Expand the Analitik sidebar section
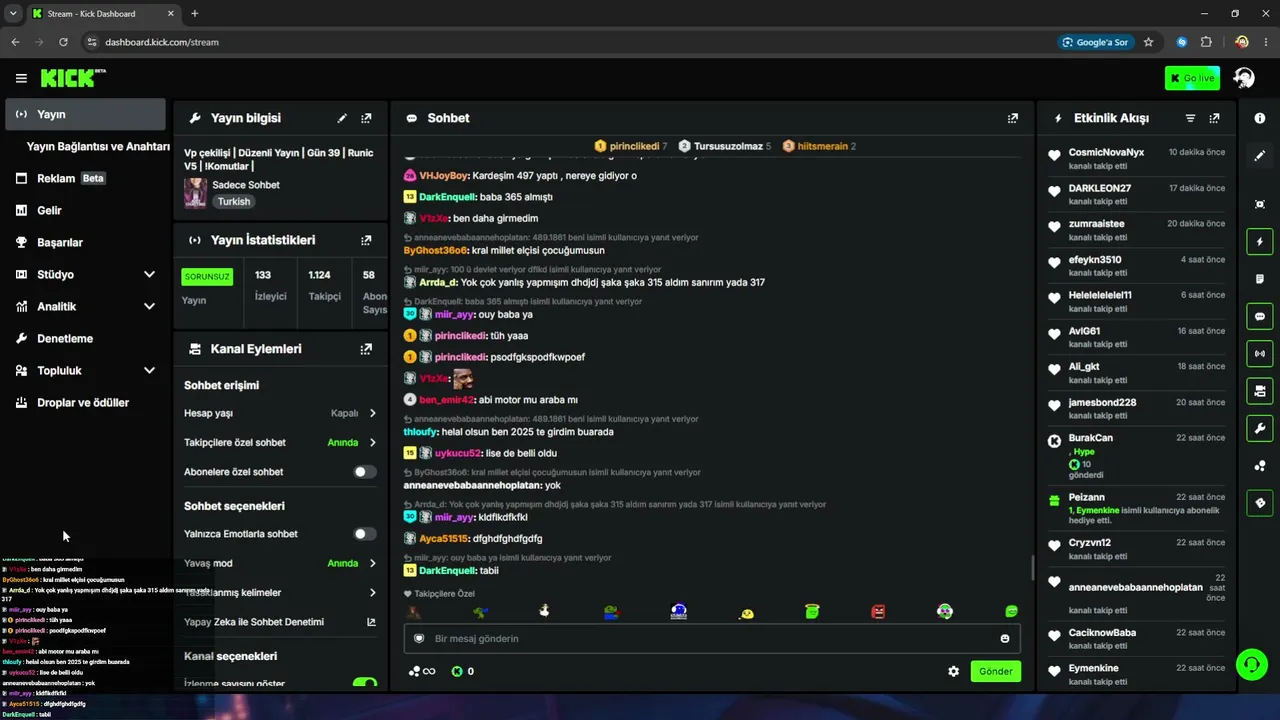Viewport: 1280px width, 720px height. pos(149,306)
